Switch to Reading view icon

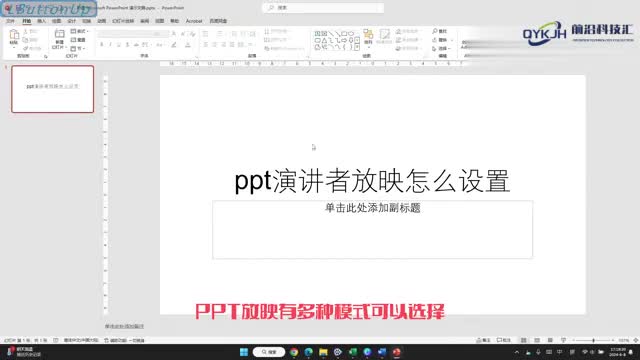coord(550,340)
